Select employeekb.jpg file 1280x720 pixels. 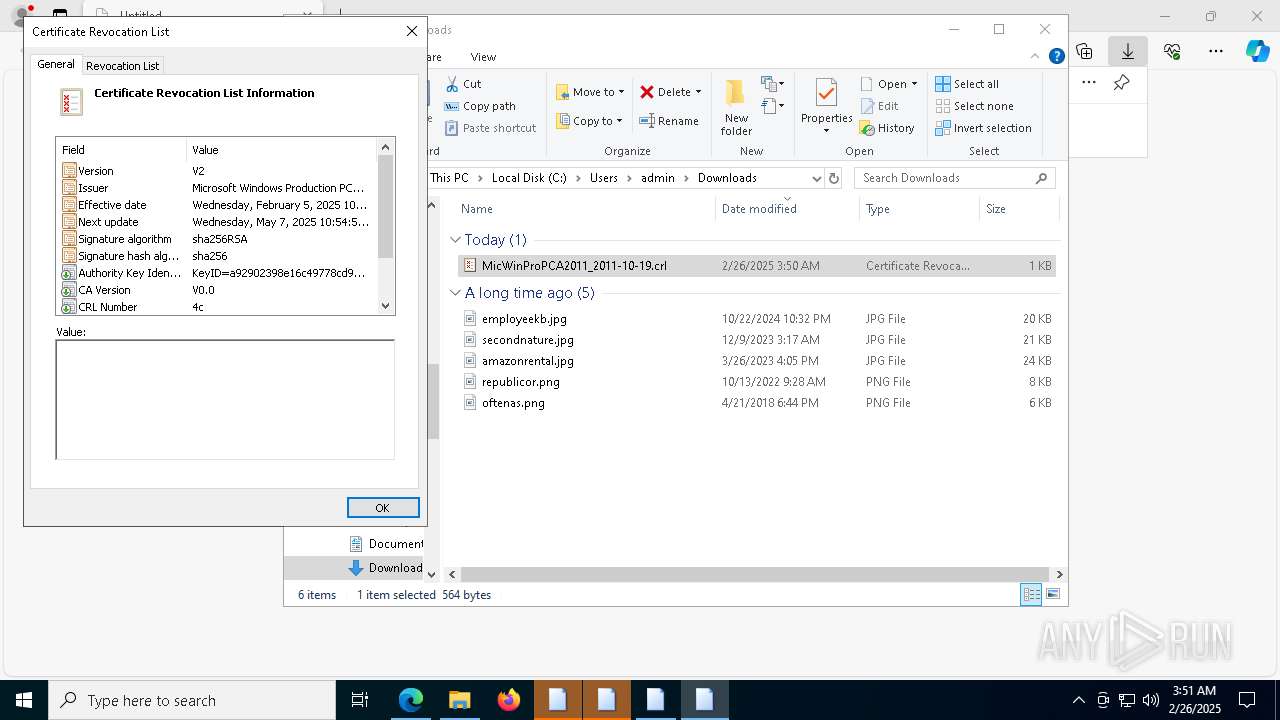(x=757, y=319)
